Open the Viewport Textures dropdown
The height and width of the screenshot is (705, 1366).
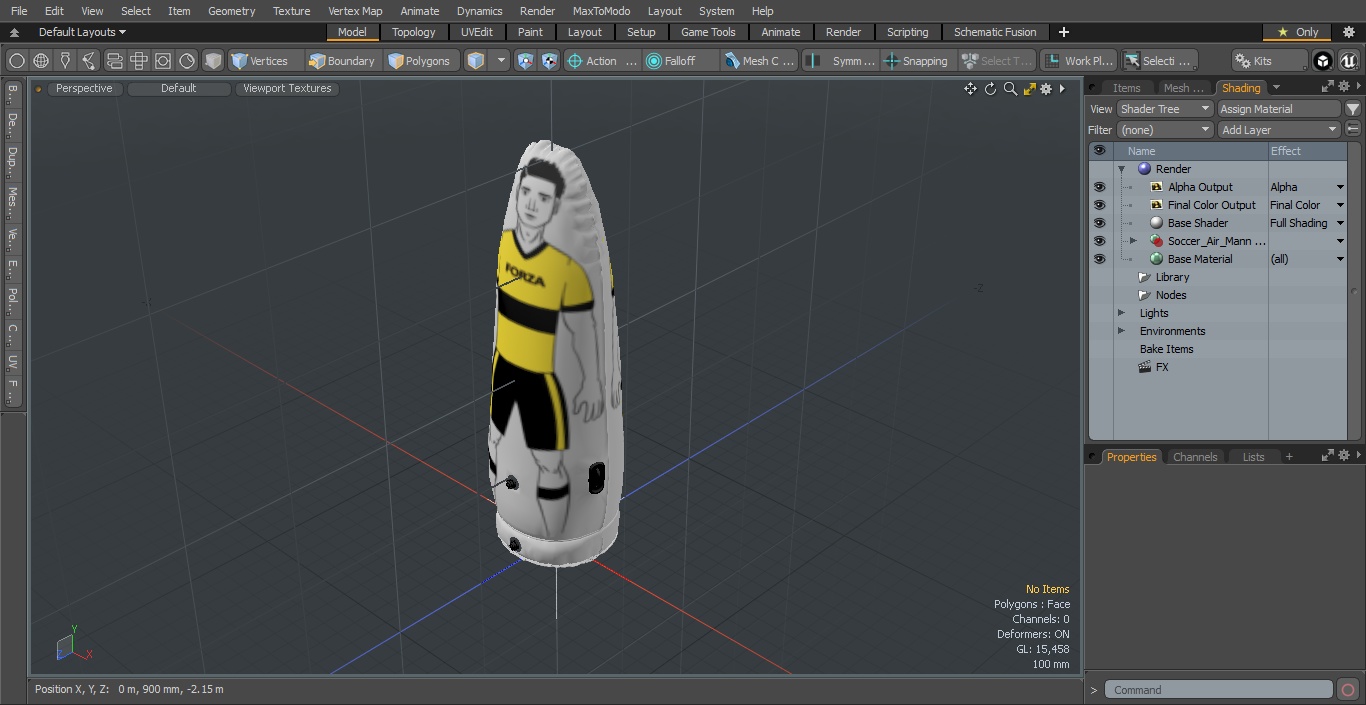pyautogui.click(x=287, y=88)
